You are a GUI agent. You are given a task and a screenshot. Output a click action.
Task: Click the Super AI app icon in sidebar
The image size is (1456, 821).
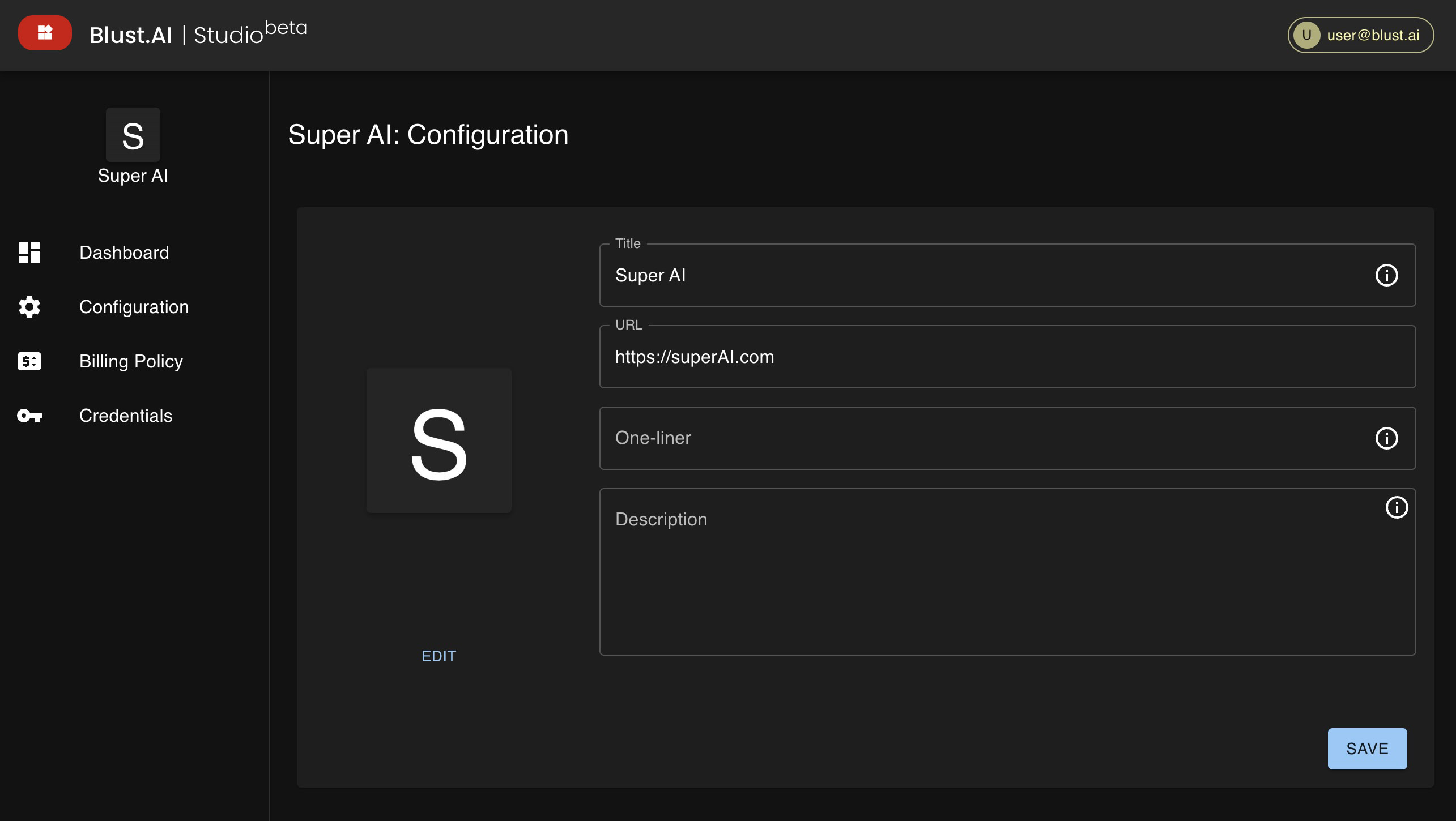click(x=132, y=134)
